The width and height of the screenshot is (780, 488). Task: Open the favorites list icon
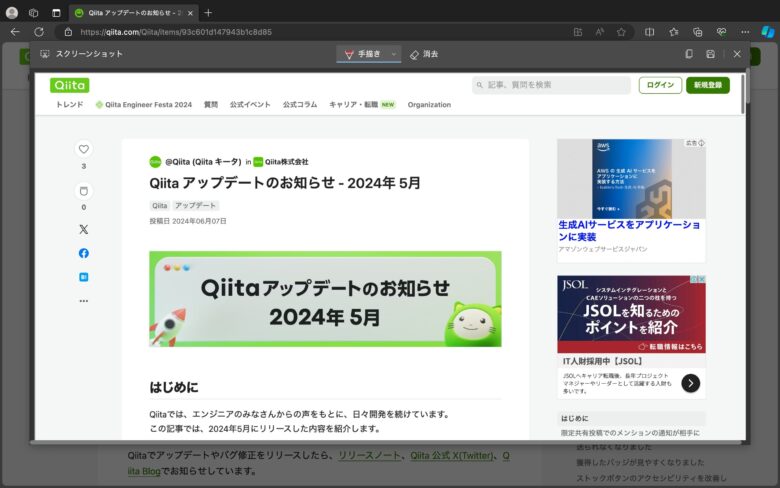(674, 32)
